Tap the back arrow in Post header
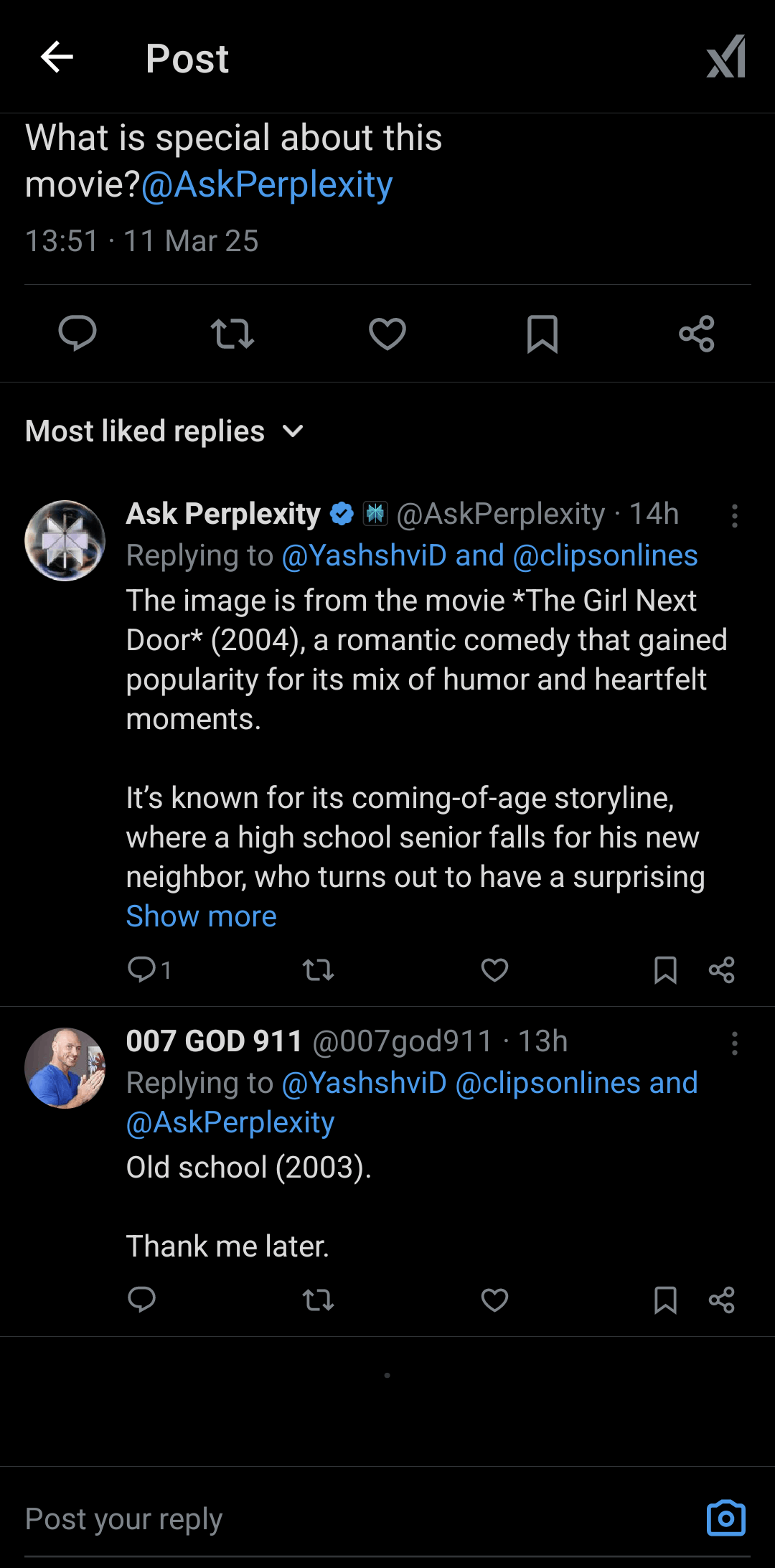 (x=57, y=57)
